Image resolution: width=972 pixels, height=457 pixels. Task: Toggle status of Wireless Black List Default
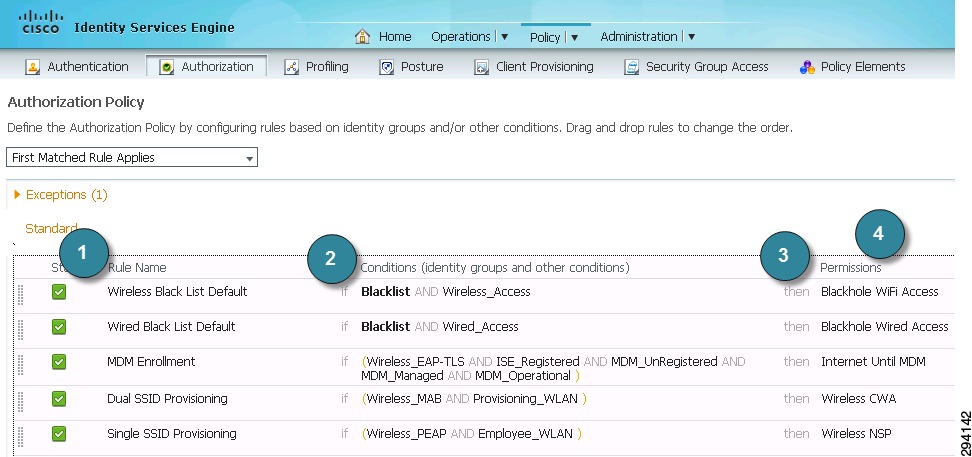(59, 291)
